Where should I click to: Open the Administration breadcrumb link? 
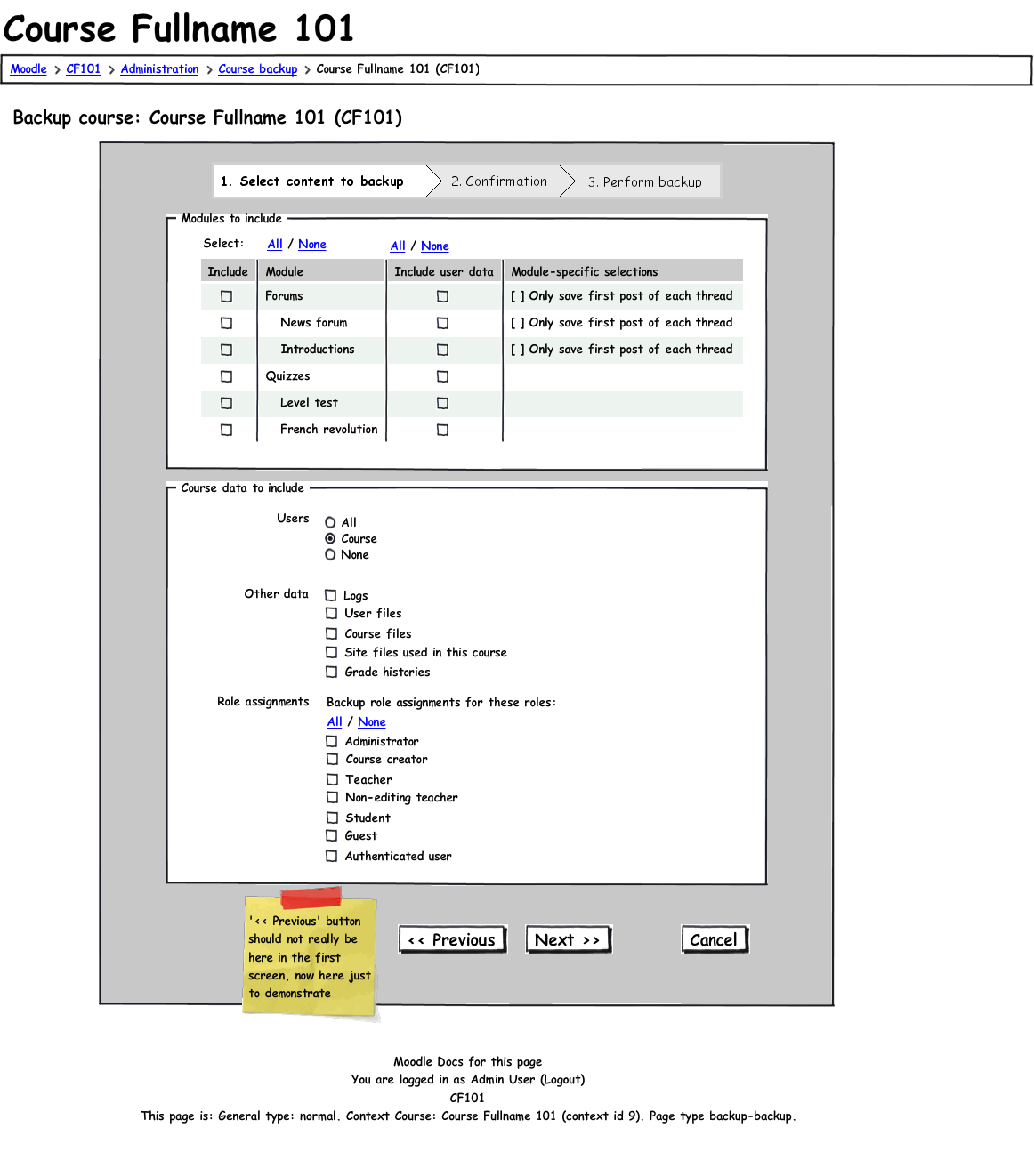point(159,68)
